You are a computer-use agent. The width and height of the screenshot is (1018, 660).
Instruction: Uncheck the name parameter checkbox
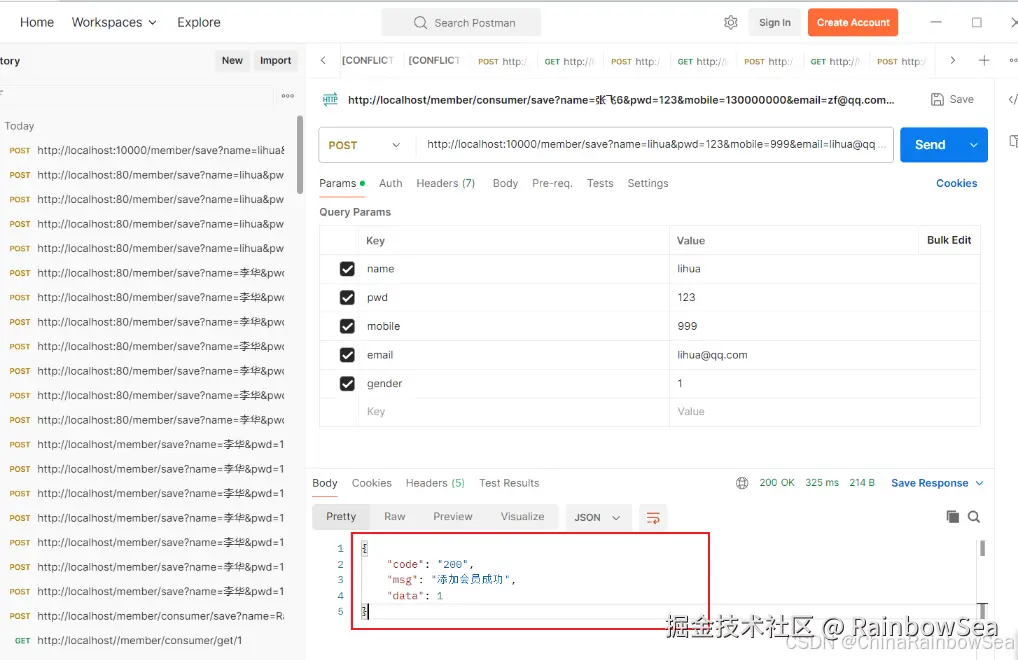point(347,269)
